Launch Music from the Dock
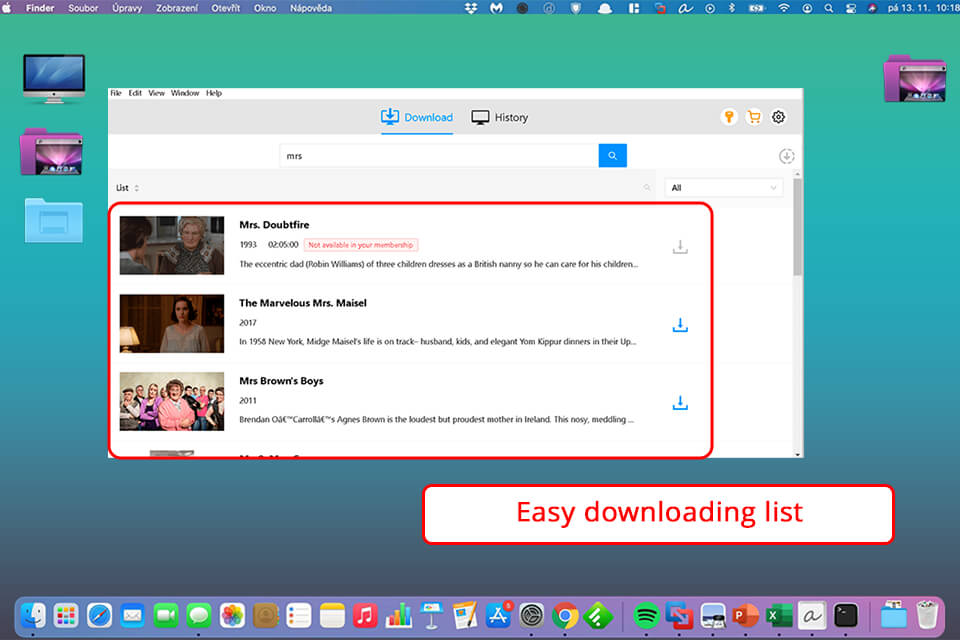This screenshot has width=960, height=640. pyautogui.click(x=366, y=616)
